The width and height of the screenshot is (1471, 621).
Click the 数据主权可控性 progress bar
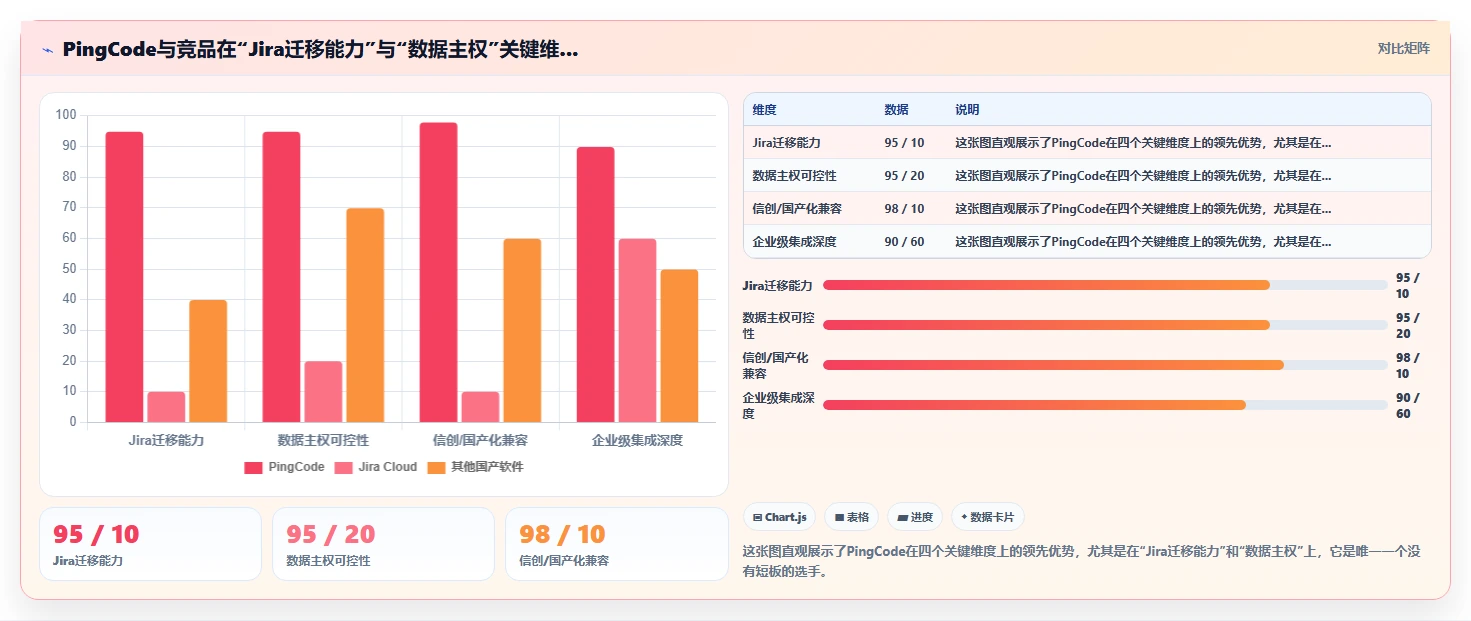tap(1105, 325)
